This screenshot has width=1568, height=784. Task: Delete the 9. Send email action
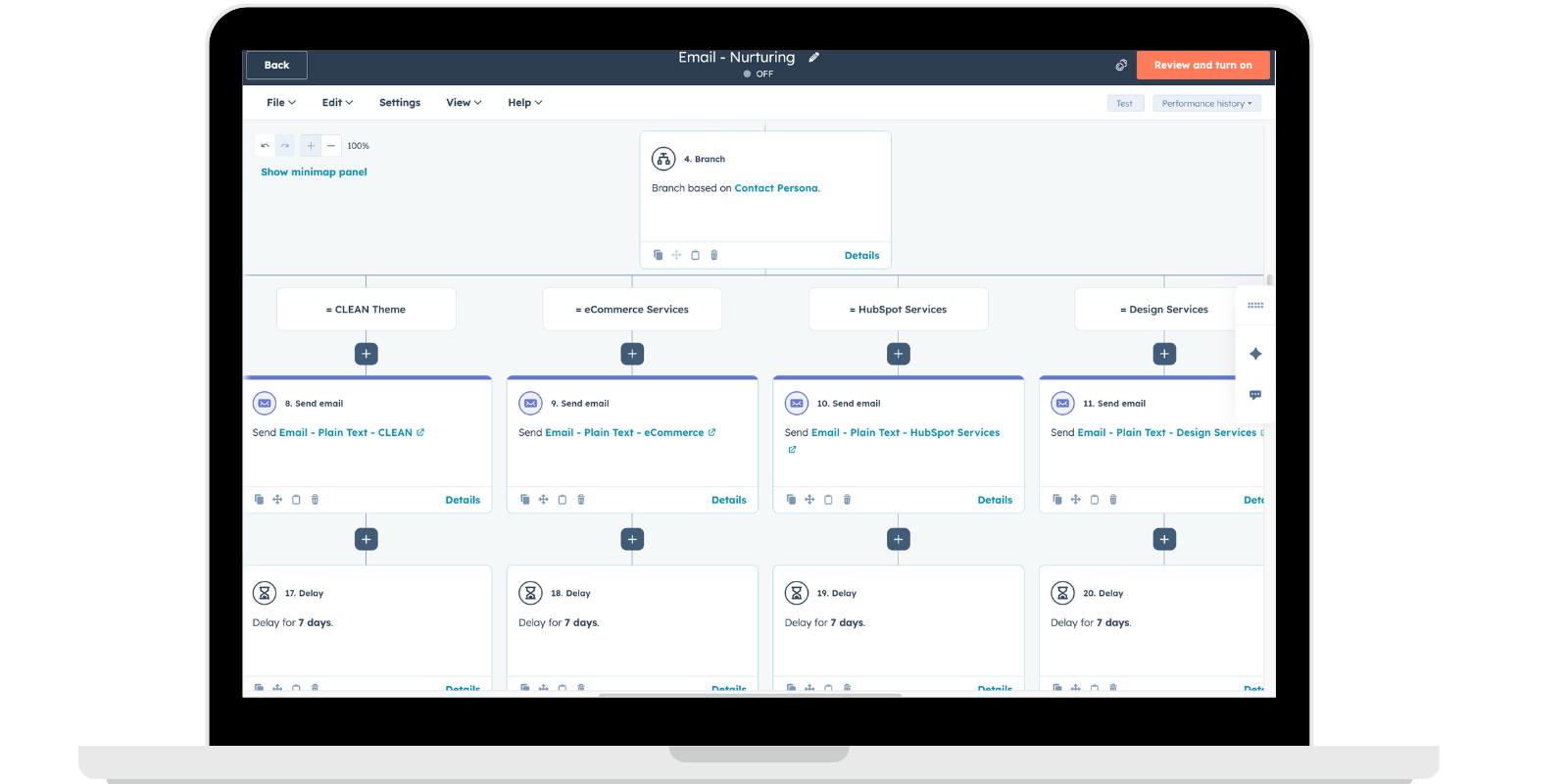581,499
